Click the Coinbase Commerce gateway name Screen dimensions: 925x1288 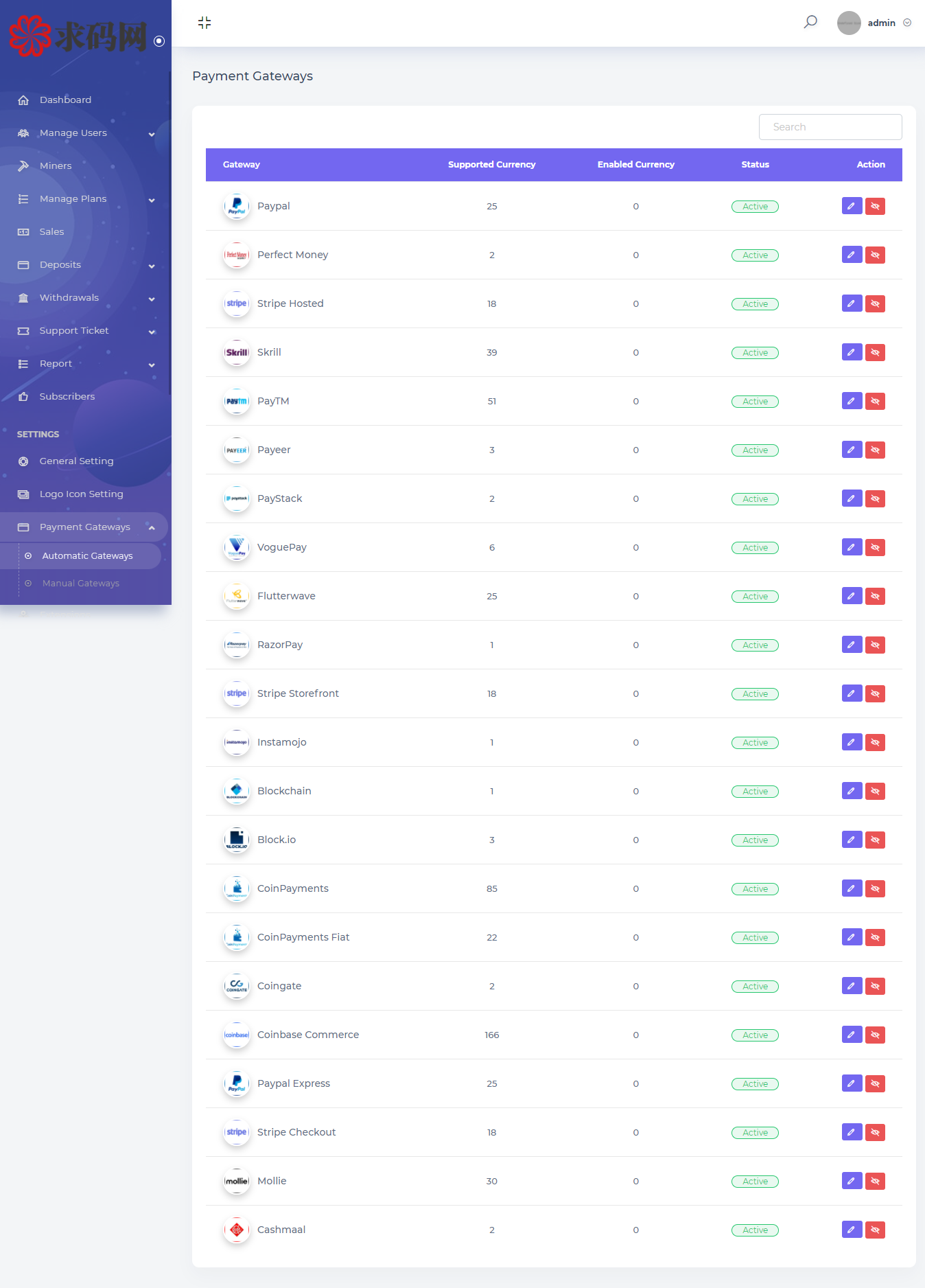(308, 1035)
